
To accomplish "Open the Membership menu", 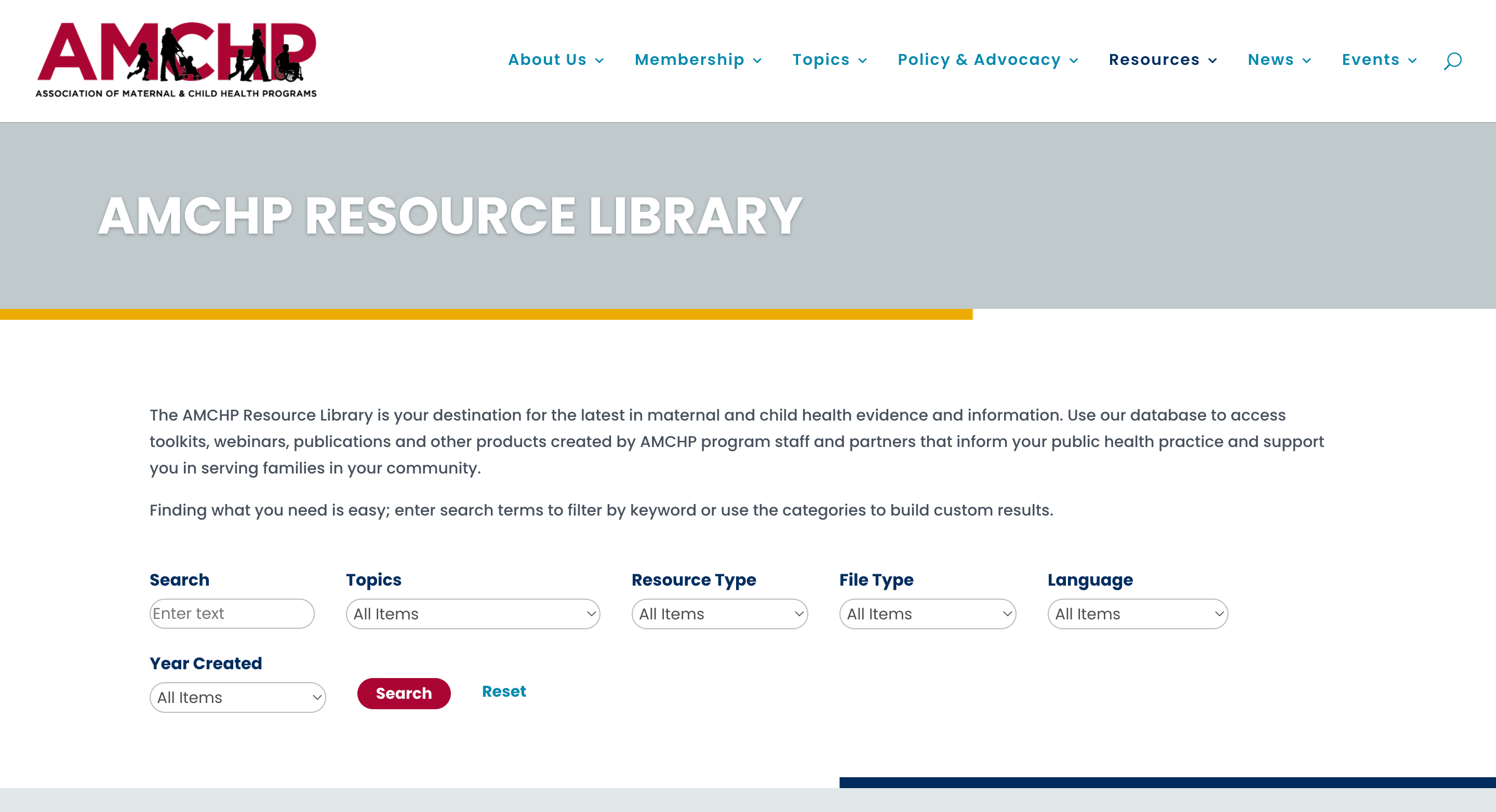I will (698, 60).
